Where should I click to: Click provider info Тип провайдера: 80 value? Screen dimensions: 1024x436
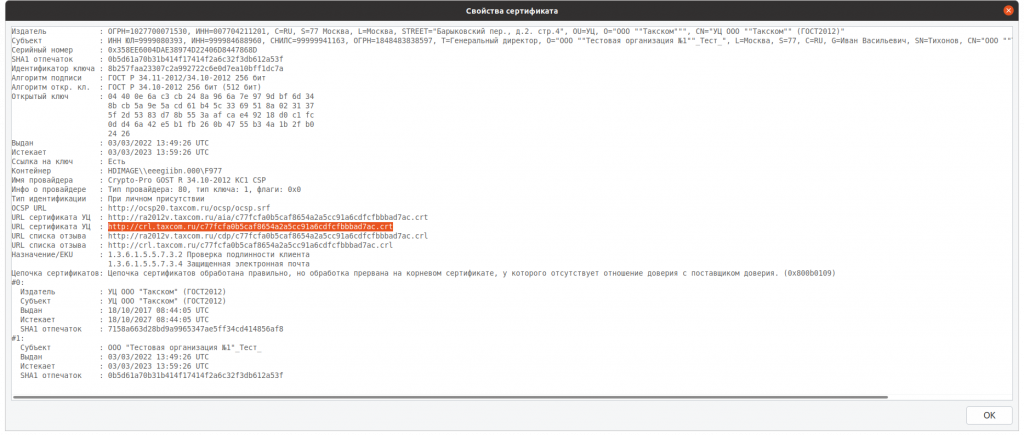(204, 189)
